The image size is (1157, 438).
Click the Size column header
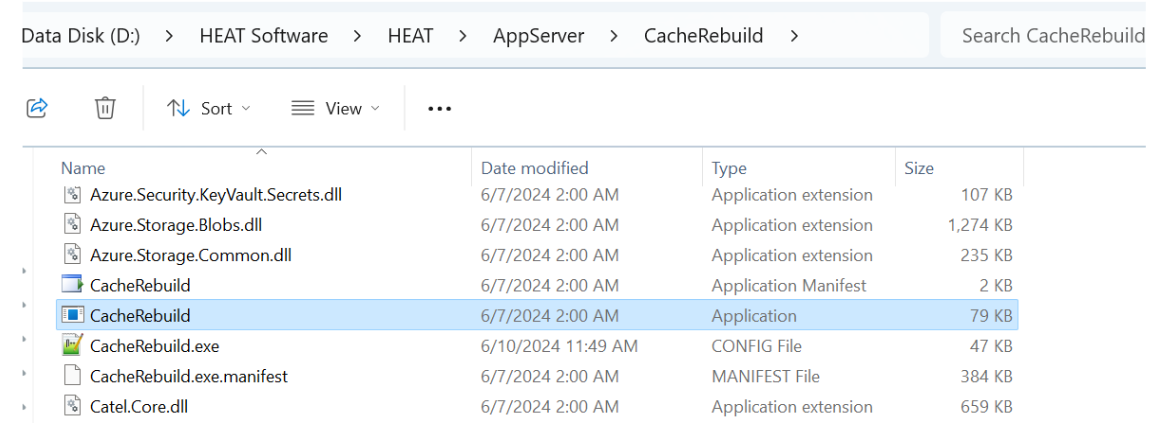[x=919, y=168]
